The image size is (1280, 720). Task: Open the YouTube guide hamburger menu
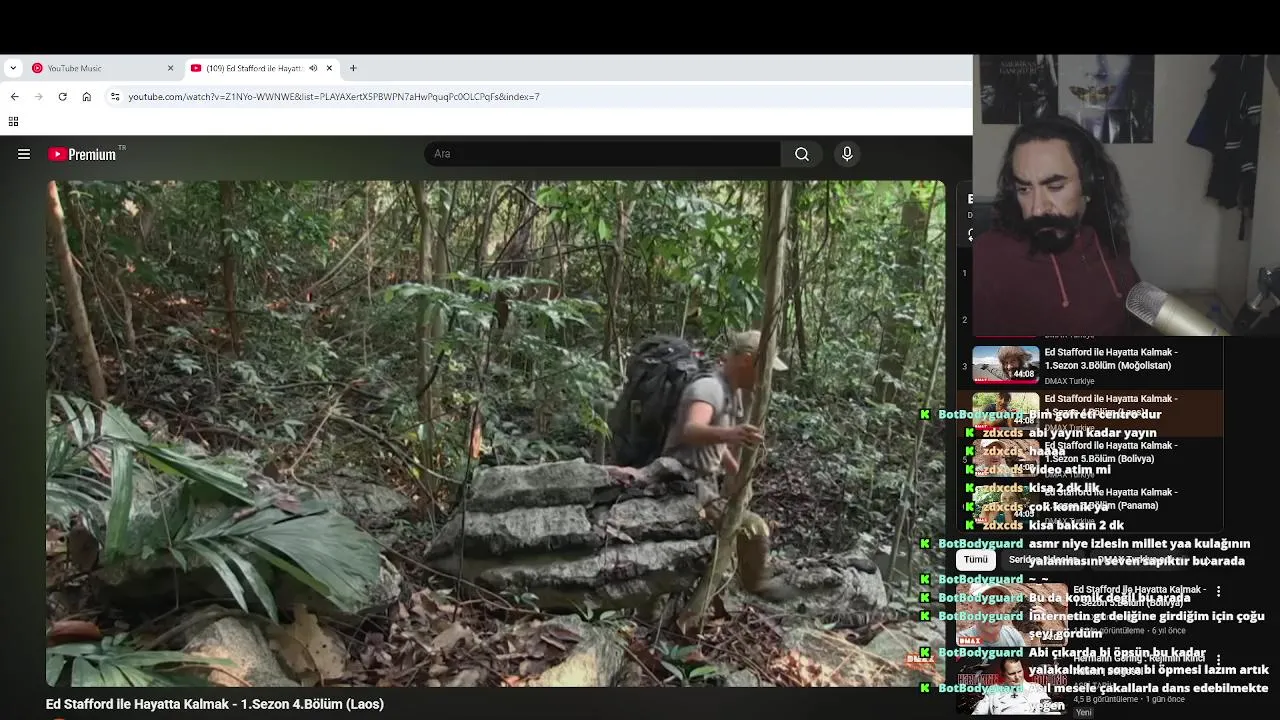(x=24, y=154)
